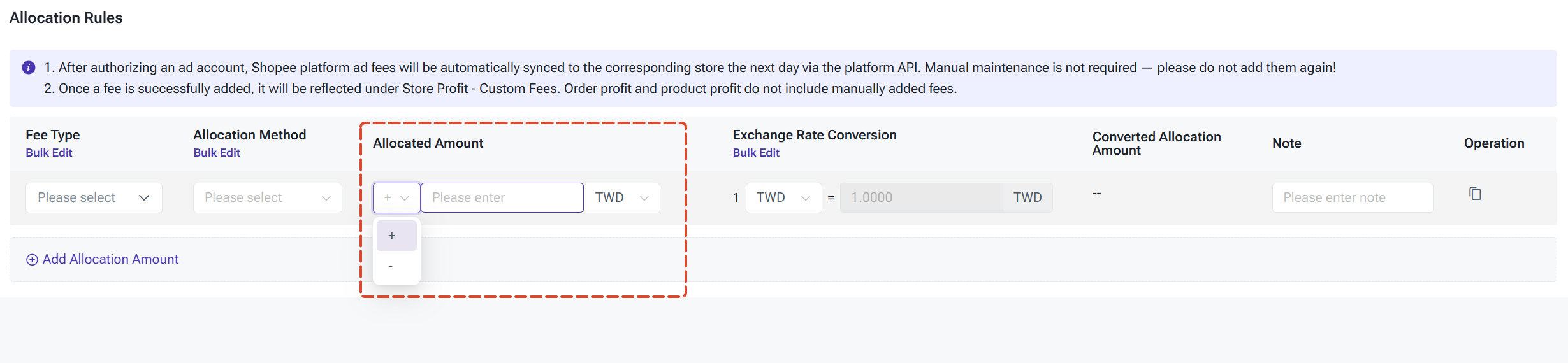The image size is (1568, 363).
Task: Click the copy row icon under Operation
Action: [1475, 193]
